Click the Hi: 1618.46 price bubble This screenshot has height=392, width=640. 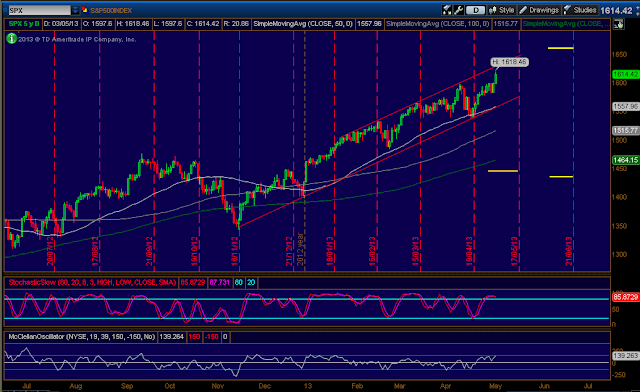click(509, 62)
